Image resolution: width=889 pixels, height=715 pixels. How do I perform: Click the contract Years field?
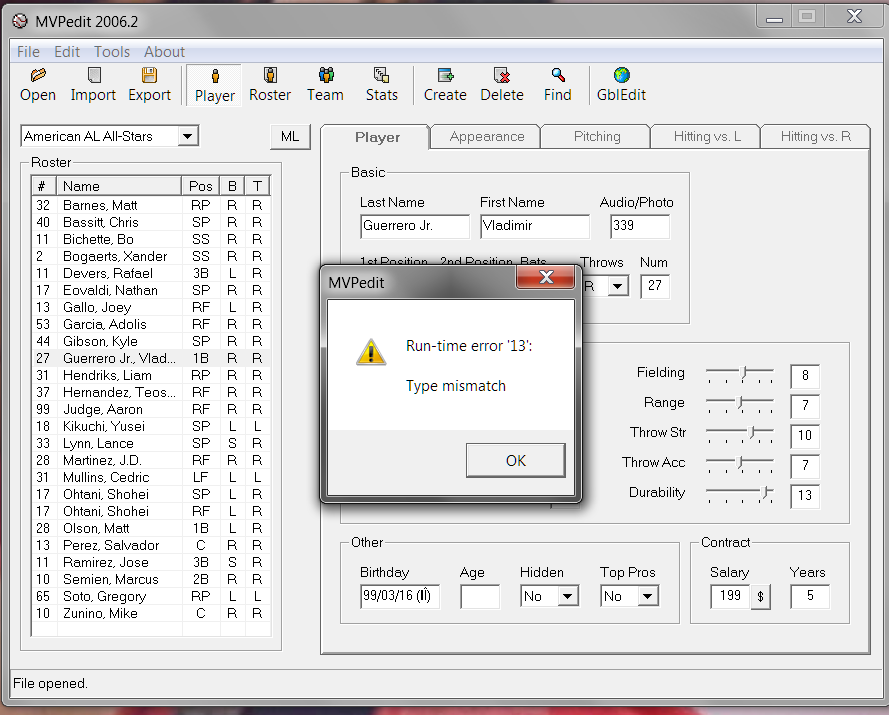[810, 596]
